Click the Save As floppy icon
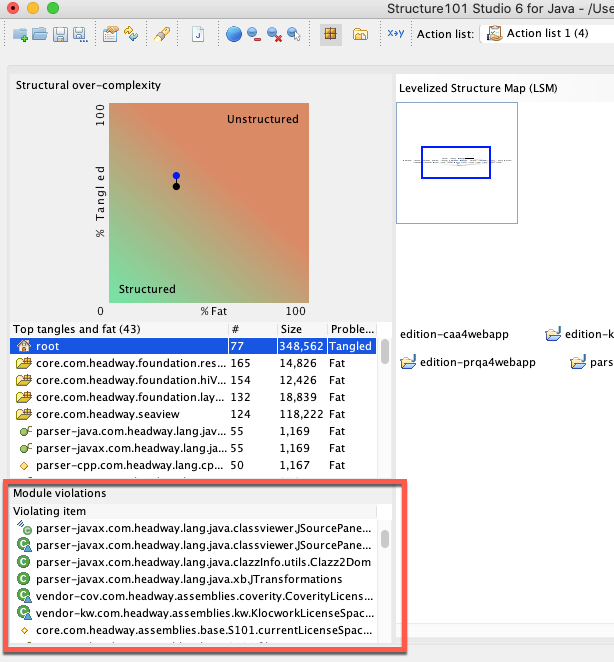Viewport: 614px width, 662px height. 80,34
